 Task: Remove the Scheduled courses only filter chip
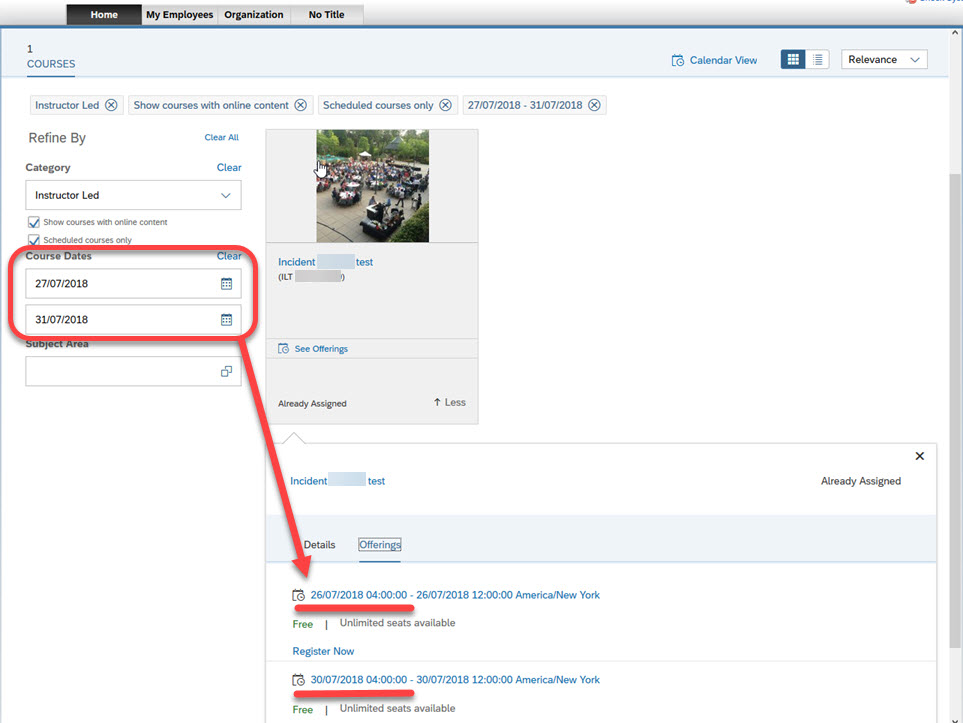click(x=445, y=105)
